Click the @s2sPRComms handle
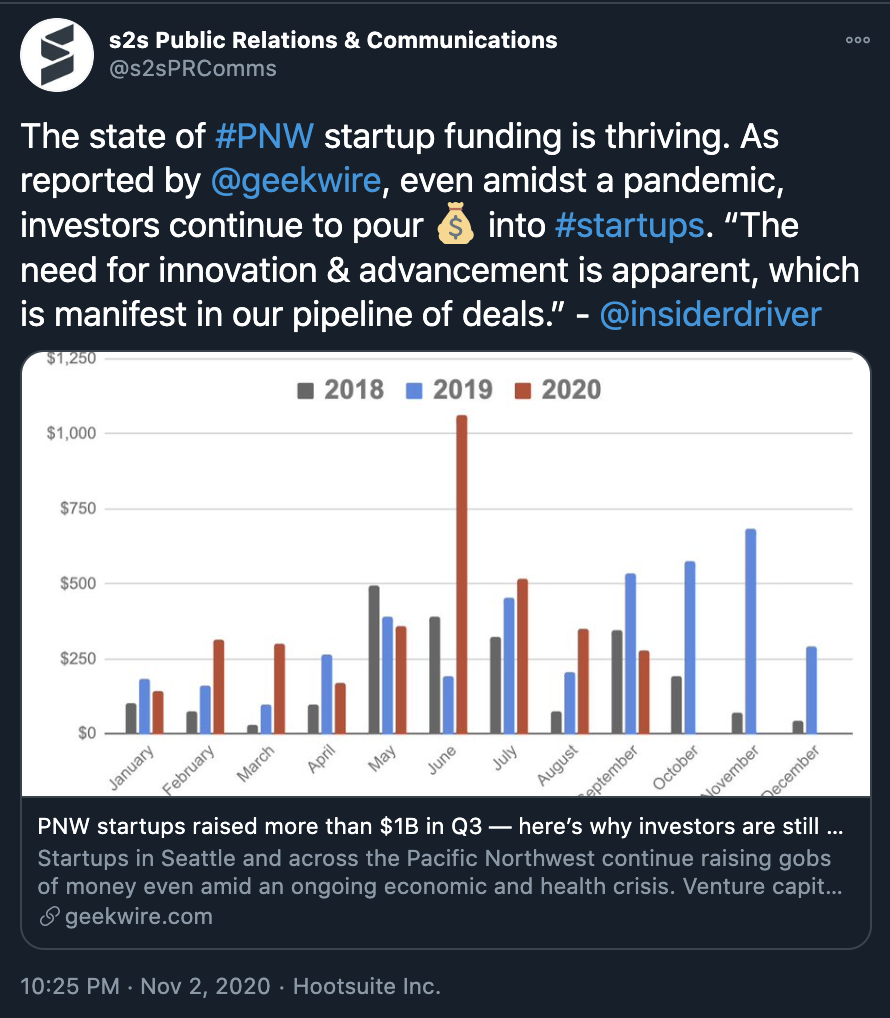The width and height of the screenshot is (890, 1018). (x=193, y=69)
